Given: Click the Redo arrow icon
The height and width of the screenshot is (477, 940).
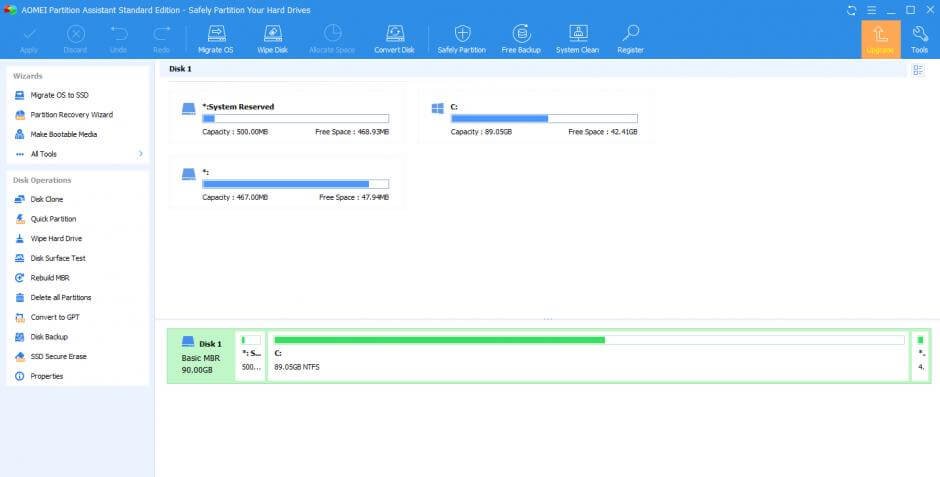Looking at the screenshot, I should coord(161,34).
